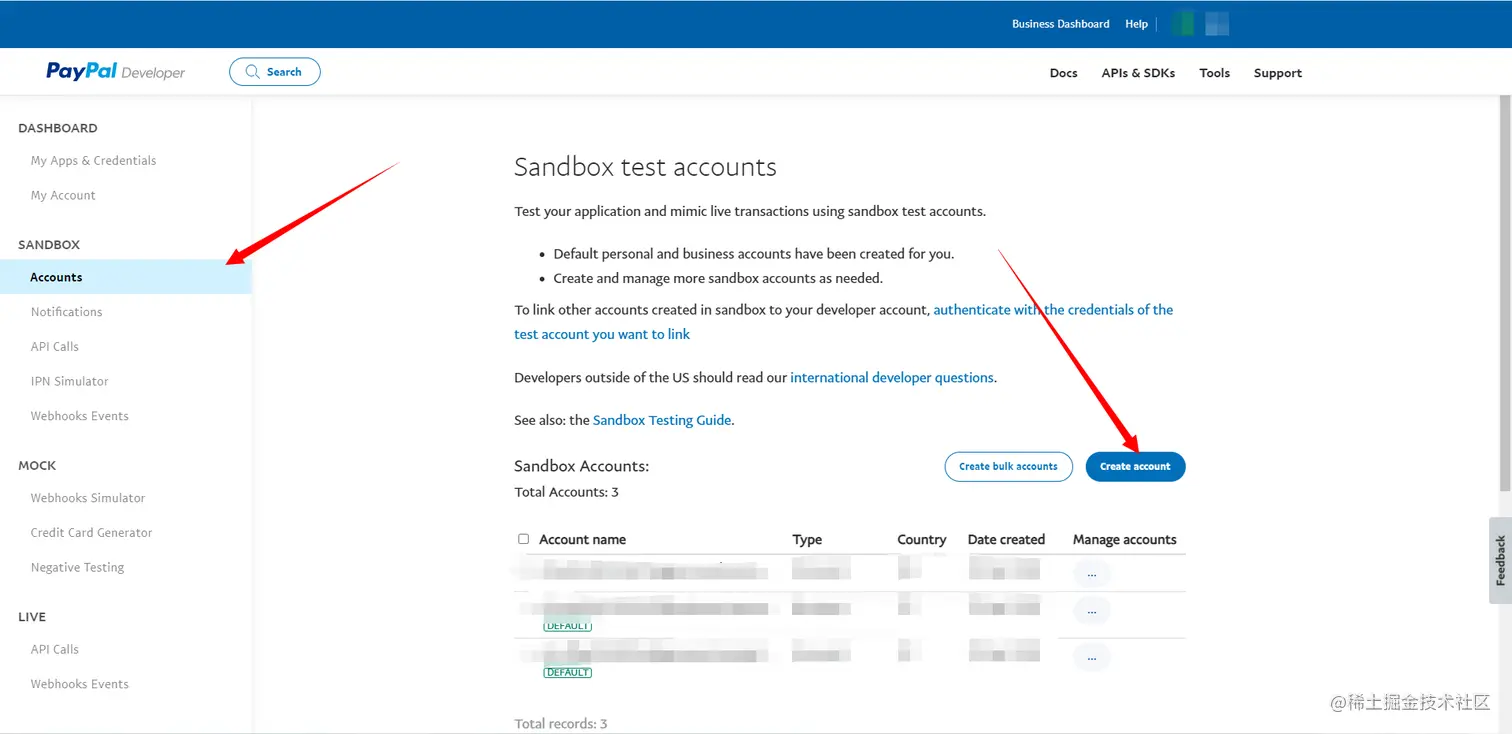Select Accounts under Sandbox

pos(126,277)
